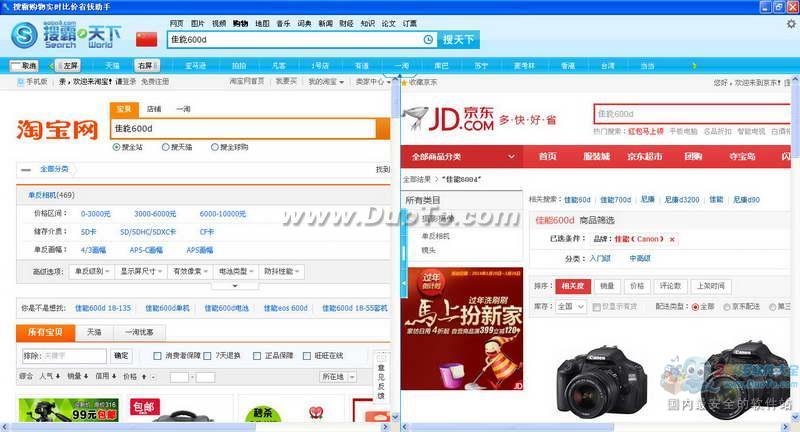Click 左屏 button

point(68,66)
